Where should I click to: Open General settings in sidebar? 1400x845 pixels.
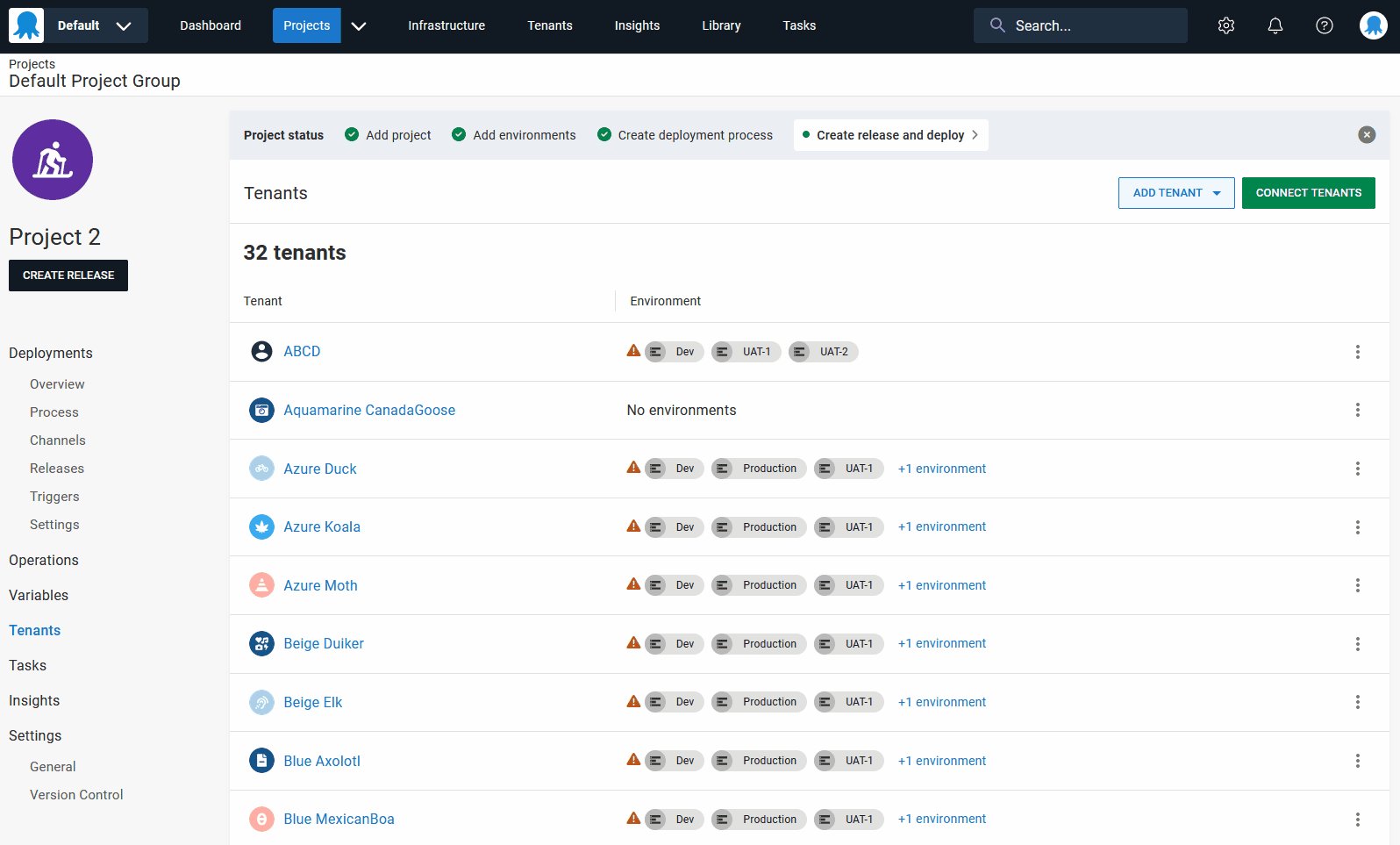pos(53,767)
